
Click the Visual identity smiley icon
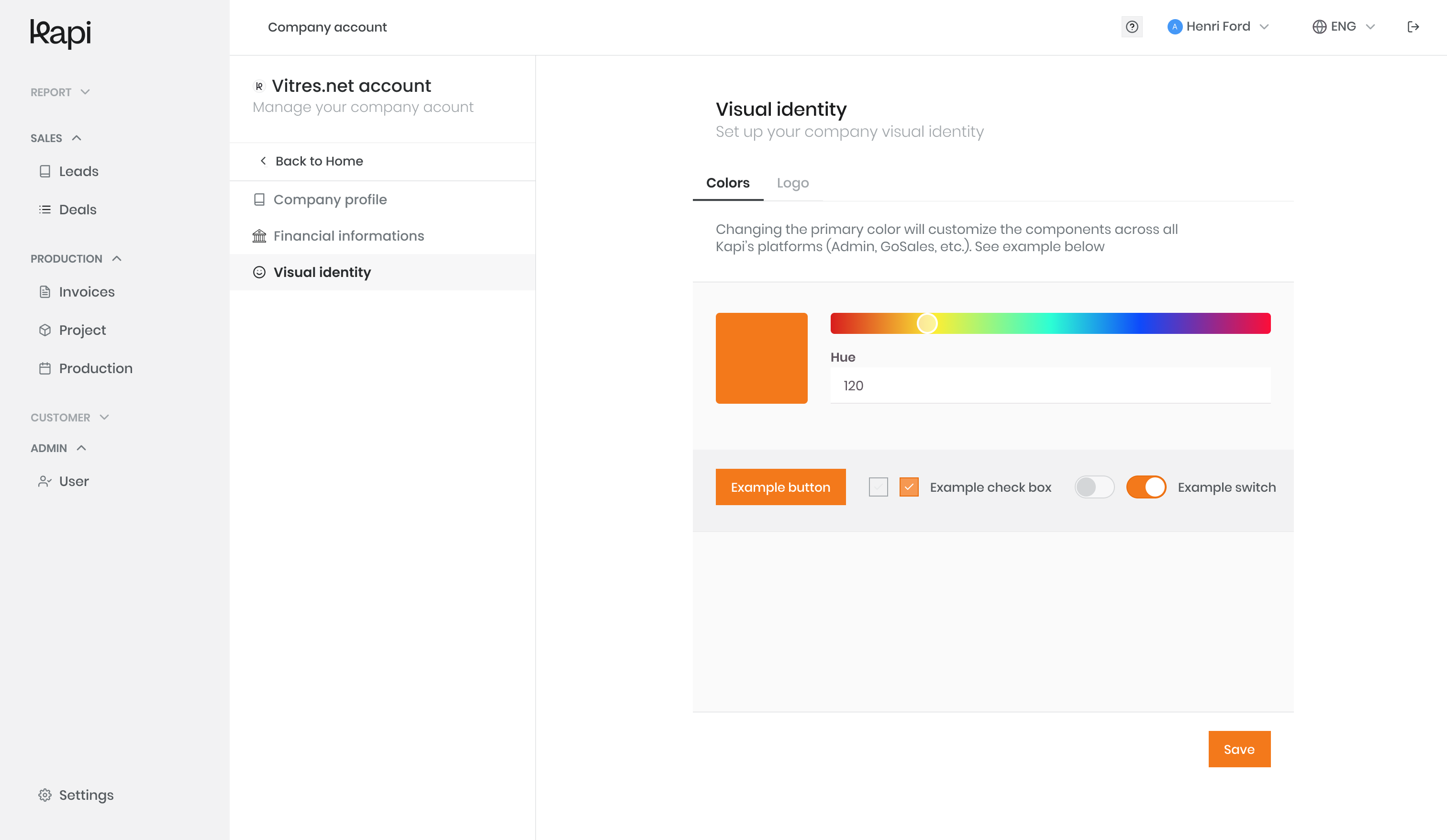[x=259, y=272]
